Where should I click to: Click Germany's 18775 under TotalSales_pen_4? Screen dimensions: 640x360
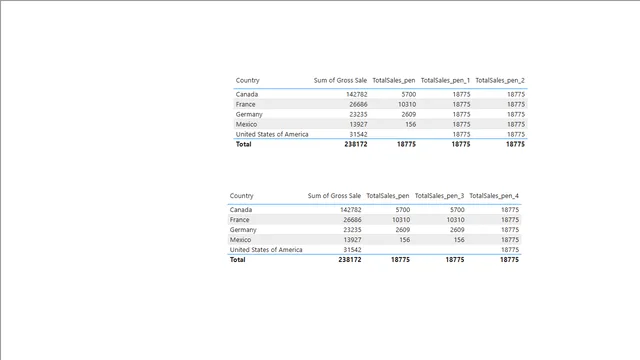tap(510, 230)
